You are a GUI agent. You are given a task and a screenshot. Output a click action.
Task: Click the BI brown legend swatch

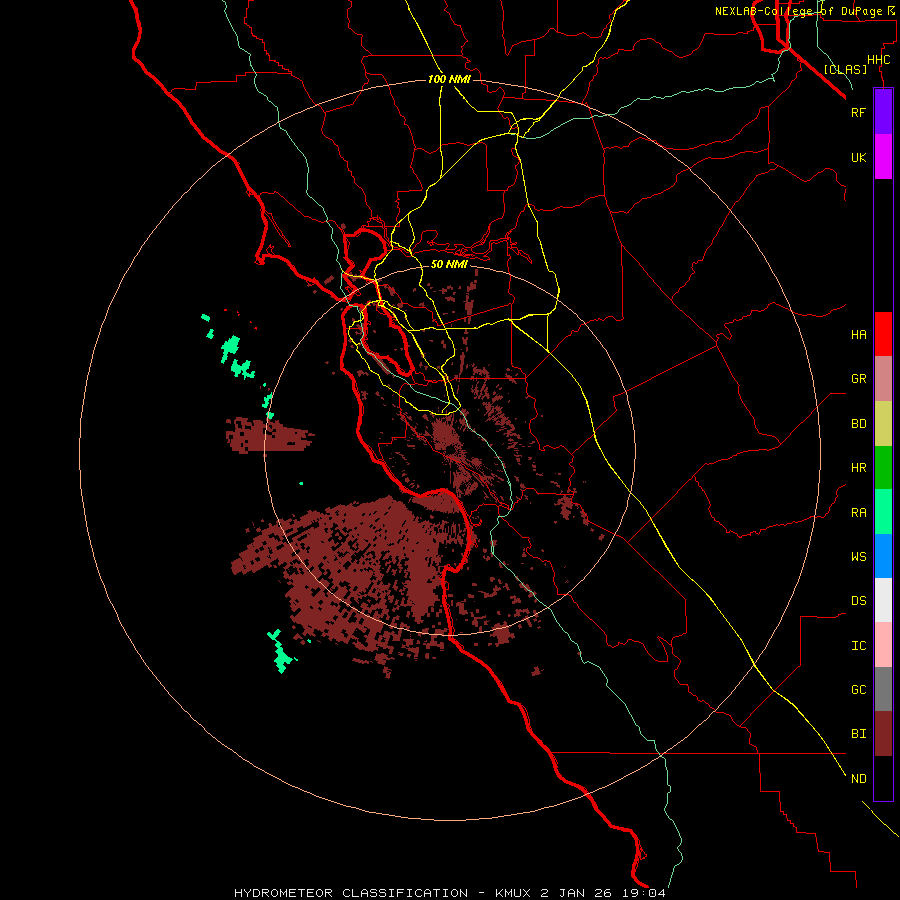[x=883, y=734]
